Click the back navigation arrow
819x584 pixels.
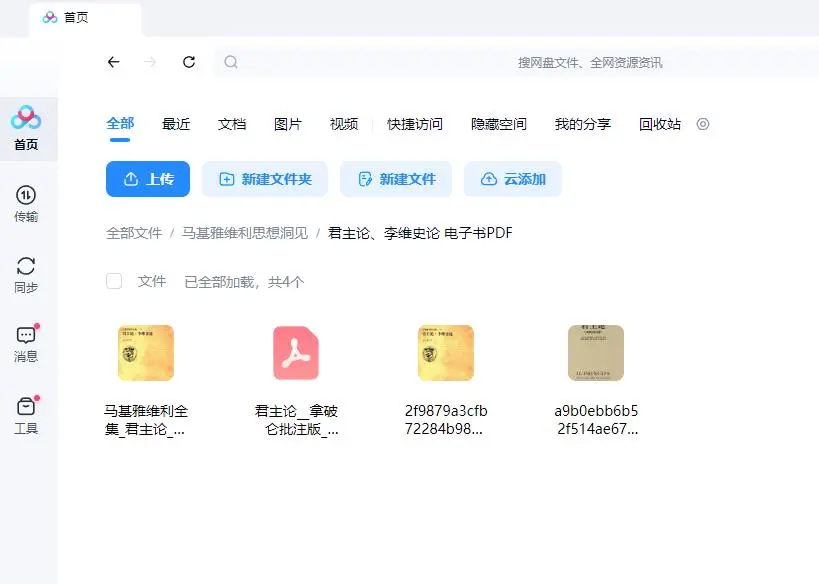point(113,62)
